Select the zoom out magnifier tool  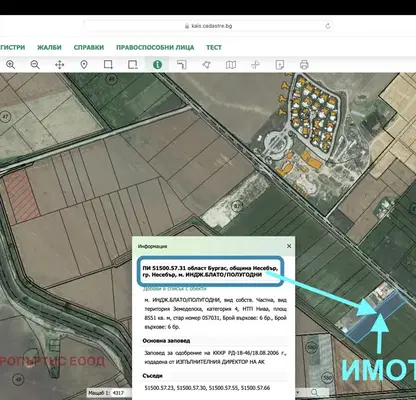pos(35,64)
